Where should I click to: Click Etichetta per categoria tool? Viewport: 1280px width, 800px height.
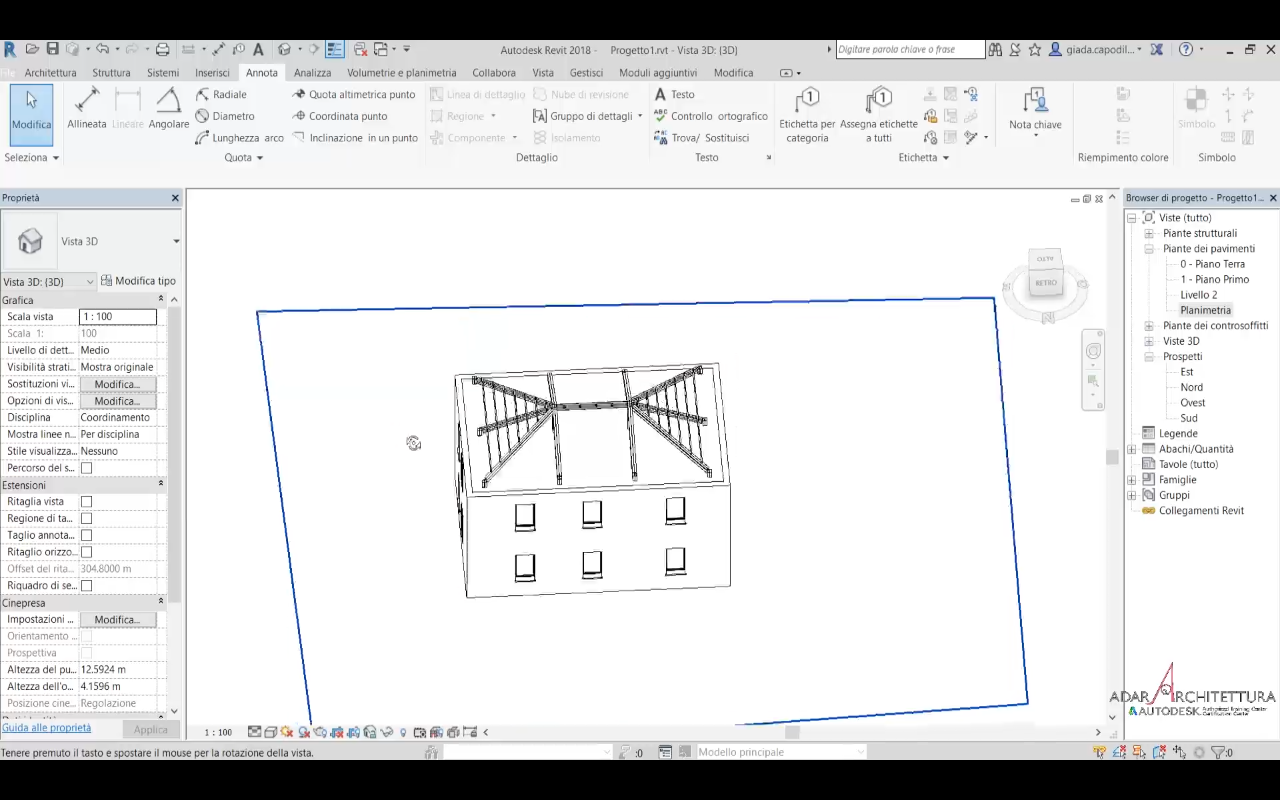tap(807, 114)
